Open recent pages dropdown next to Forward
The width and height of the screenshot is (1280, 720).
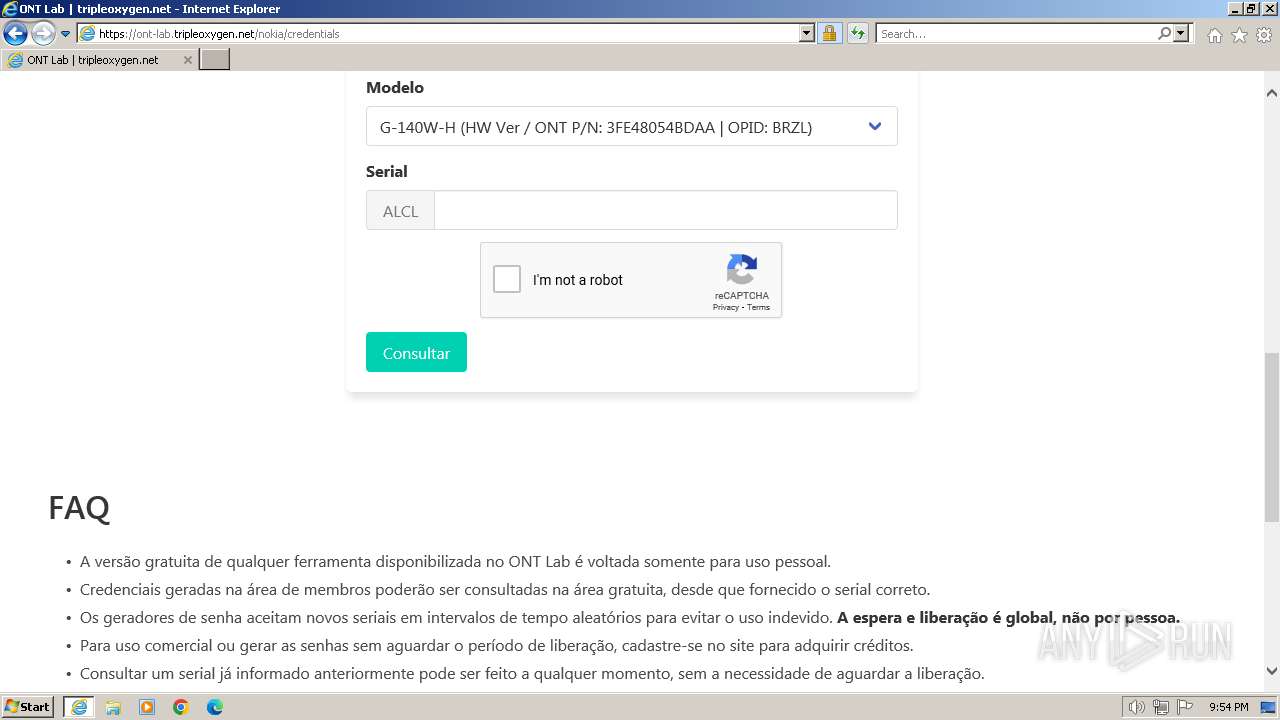pos(66,34)
